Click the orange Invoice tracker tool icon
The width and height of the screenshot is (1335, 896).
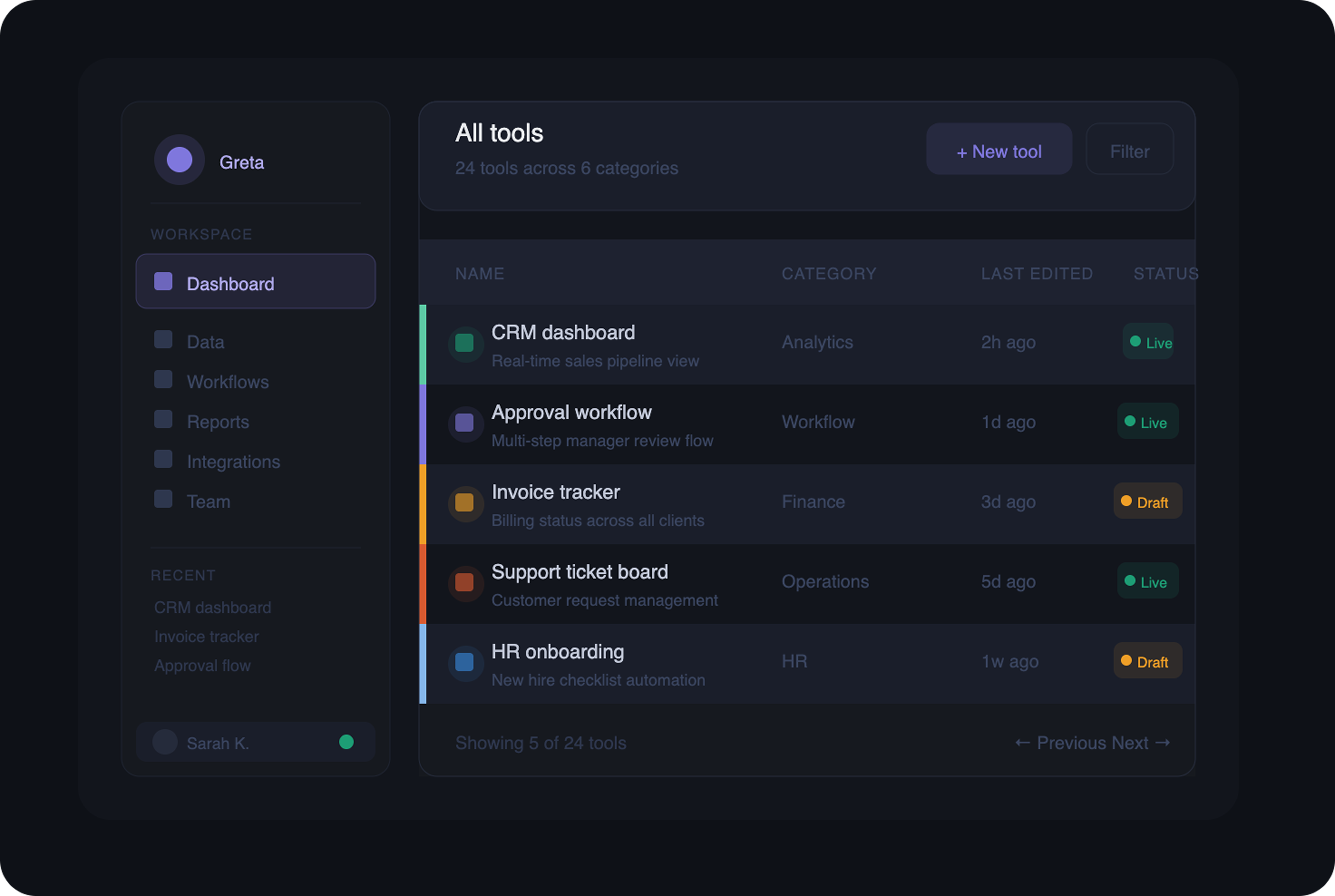[466, 504]
